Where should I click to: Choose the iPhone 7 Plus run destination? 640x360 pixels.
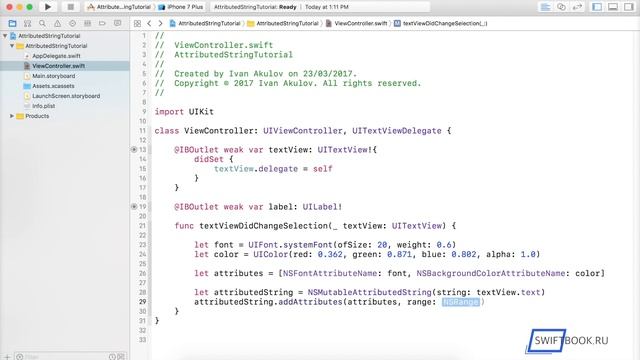pos(181,7)
